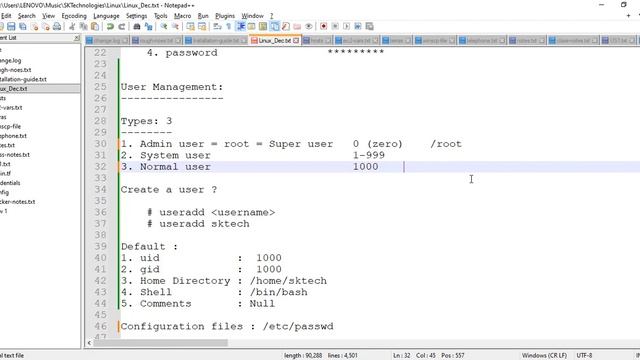The height and width of the screenshot is (360, 640).
Task: Click the Playback macro icon
Action: pos(346,27)
